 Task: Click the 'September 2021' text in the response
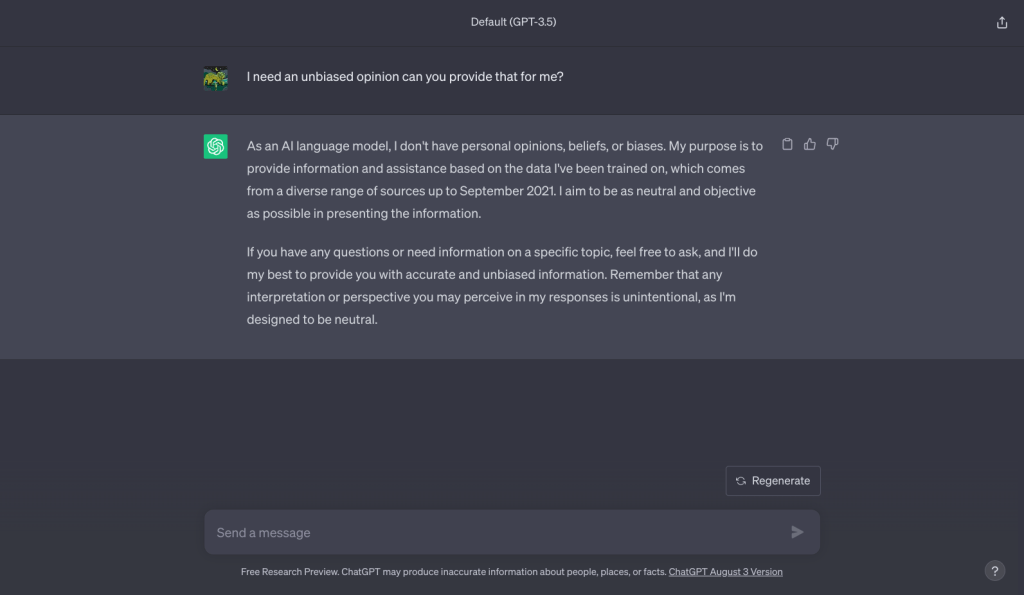click(505, 190)
